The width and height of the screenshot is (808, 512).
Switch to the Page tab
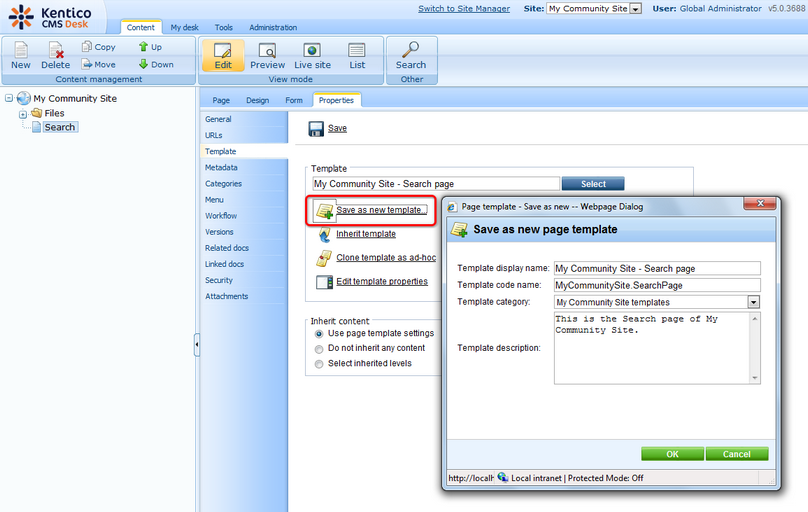tap(221, 100)
